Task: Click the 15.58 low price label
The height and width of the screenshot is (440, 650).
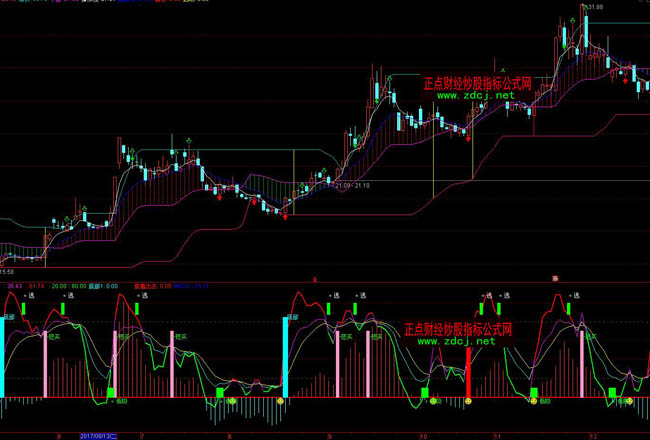Action: [7, 271]
